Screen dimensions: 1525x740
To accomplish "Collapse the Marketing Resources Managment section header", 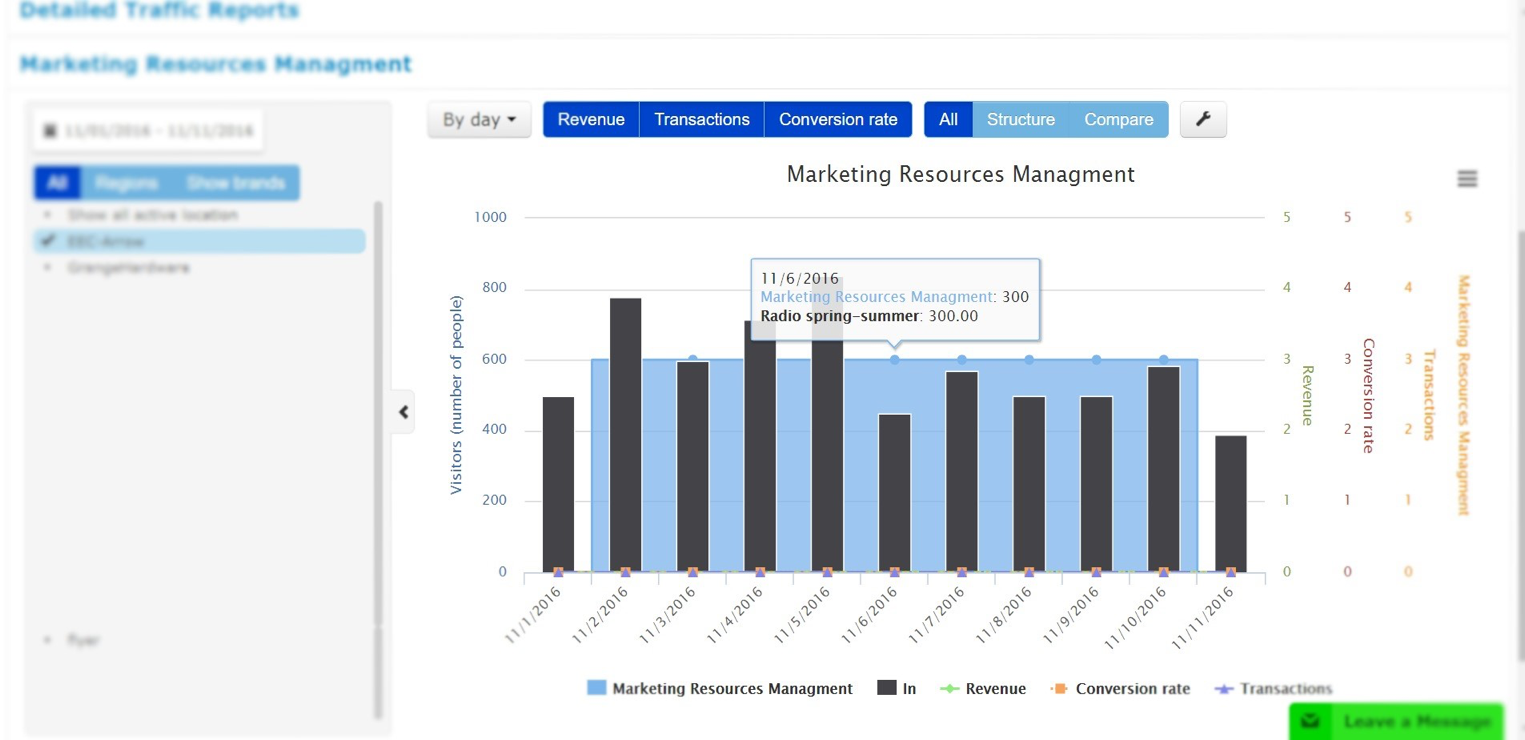I will click(215, 64).
